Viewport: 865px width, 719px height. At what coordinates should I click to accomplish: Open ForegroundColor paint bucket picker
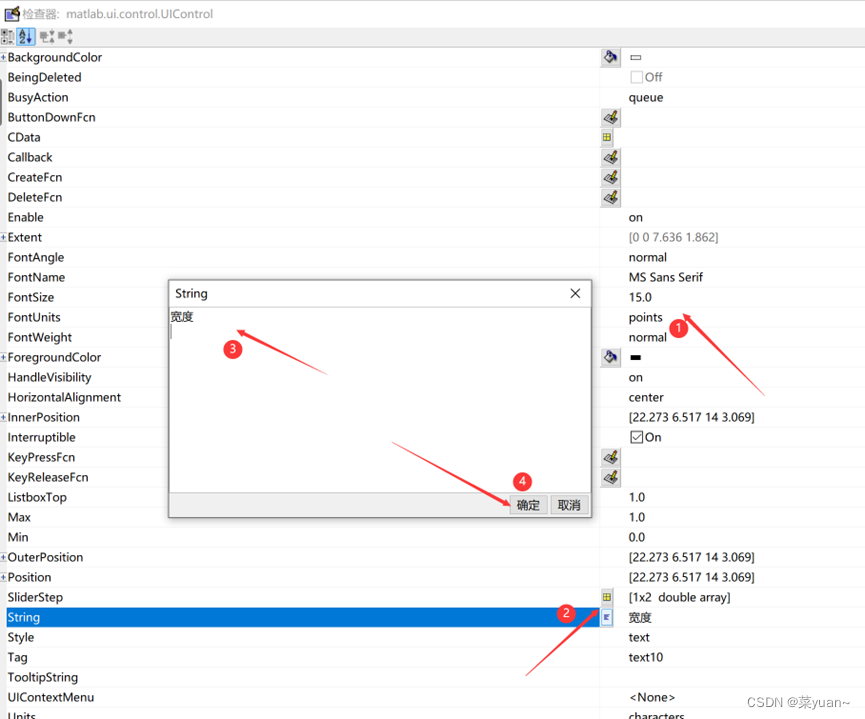click(x=610, y=358)
